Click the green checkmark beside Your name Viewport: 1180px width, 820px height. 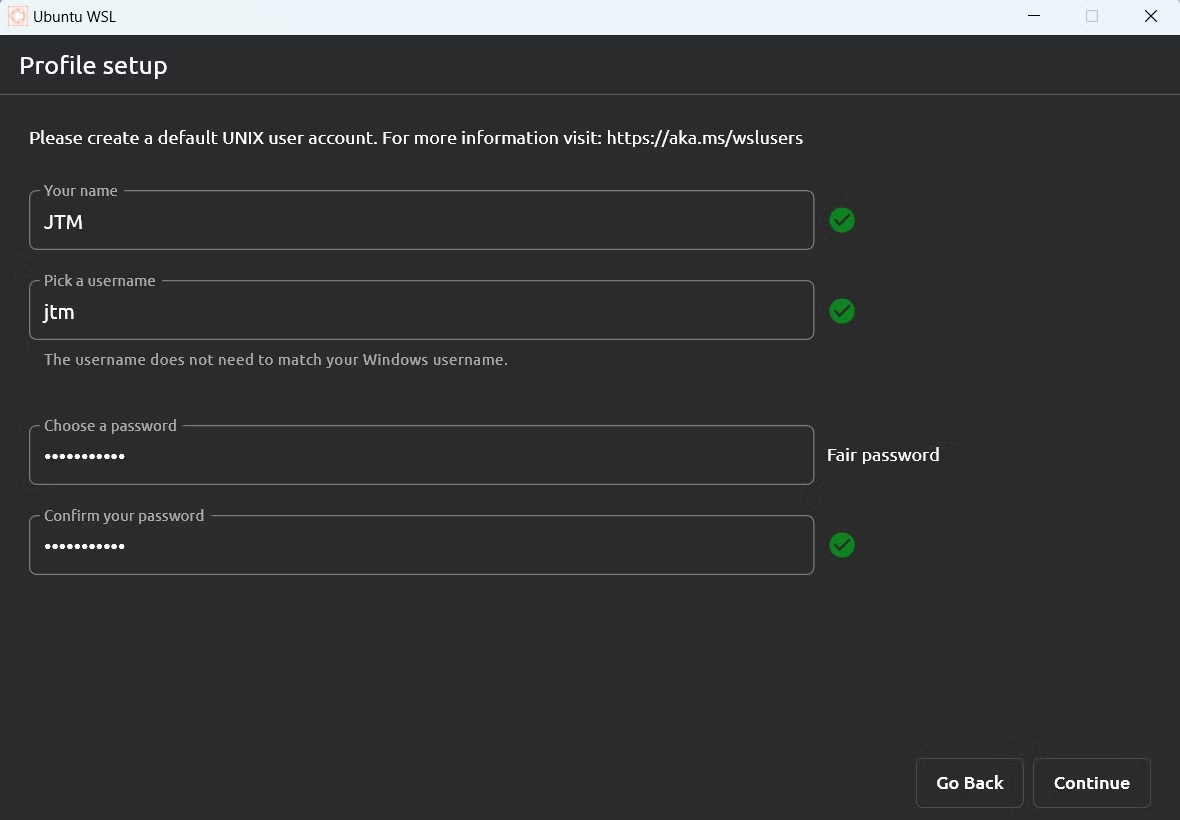click(x=841, y=220)
